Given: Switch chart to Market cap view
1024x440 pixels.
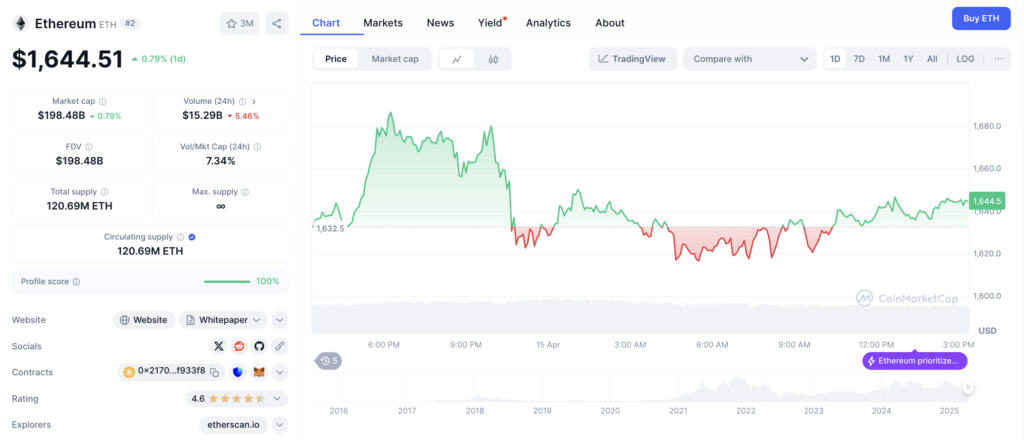Looking at the screenshot, I should [x=395, y=59].
